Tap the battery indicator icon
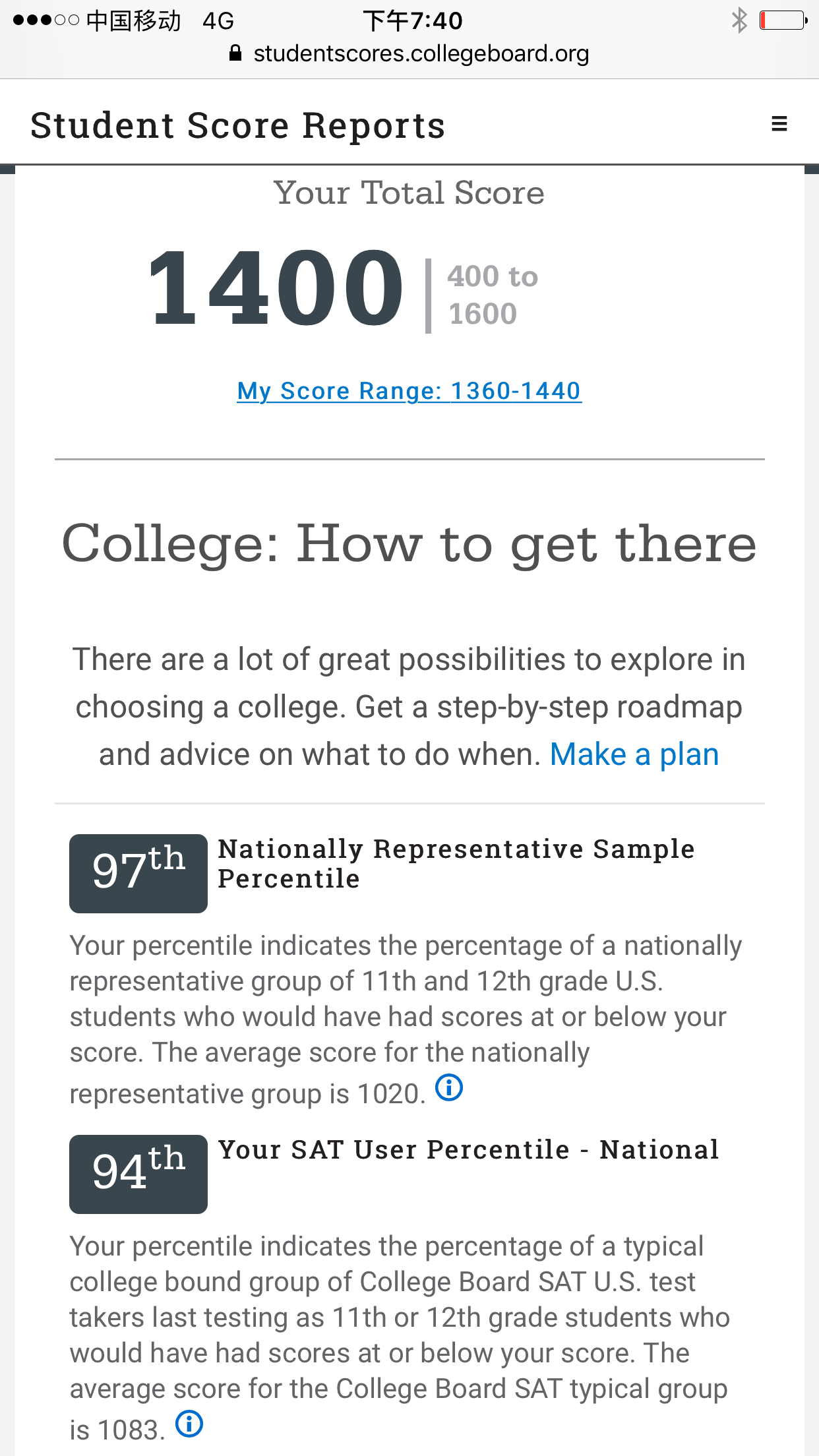This screenshot has width=819, height=1456. (x=783, y=20)
